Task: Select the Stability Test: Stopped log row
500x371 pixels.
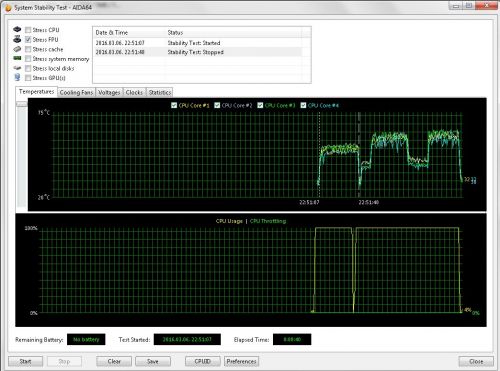Action: pos(198,52)
